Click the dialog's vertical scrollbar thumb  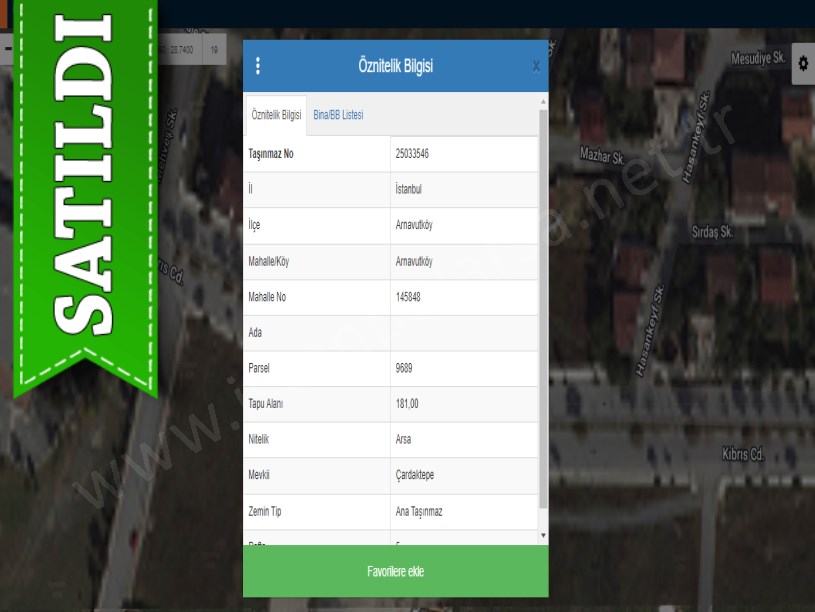(x=543, y=300)
